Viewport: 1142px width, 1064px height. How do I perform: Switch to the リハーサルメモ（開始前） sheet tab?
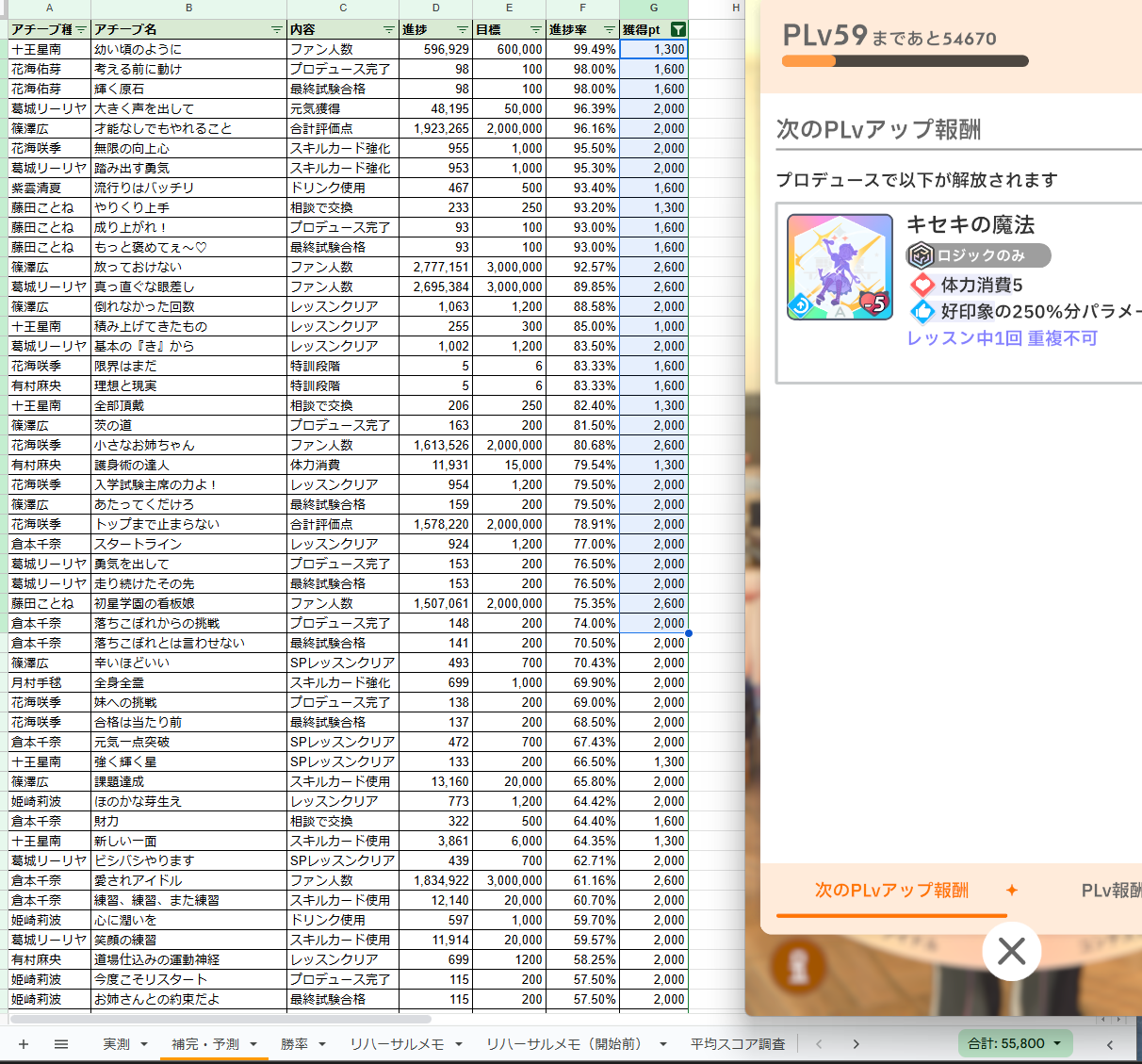[x=563, y=1044]
